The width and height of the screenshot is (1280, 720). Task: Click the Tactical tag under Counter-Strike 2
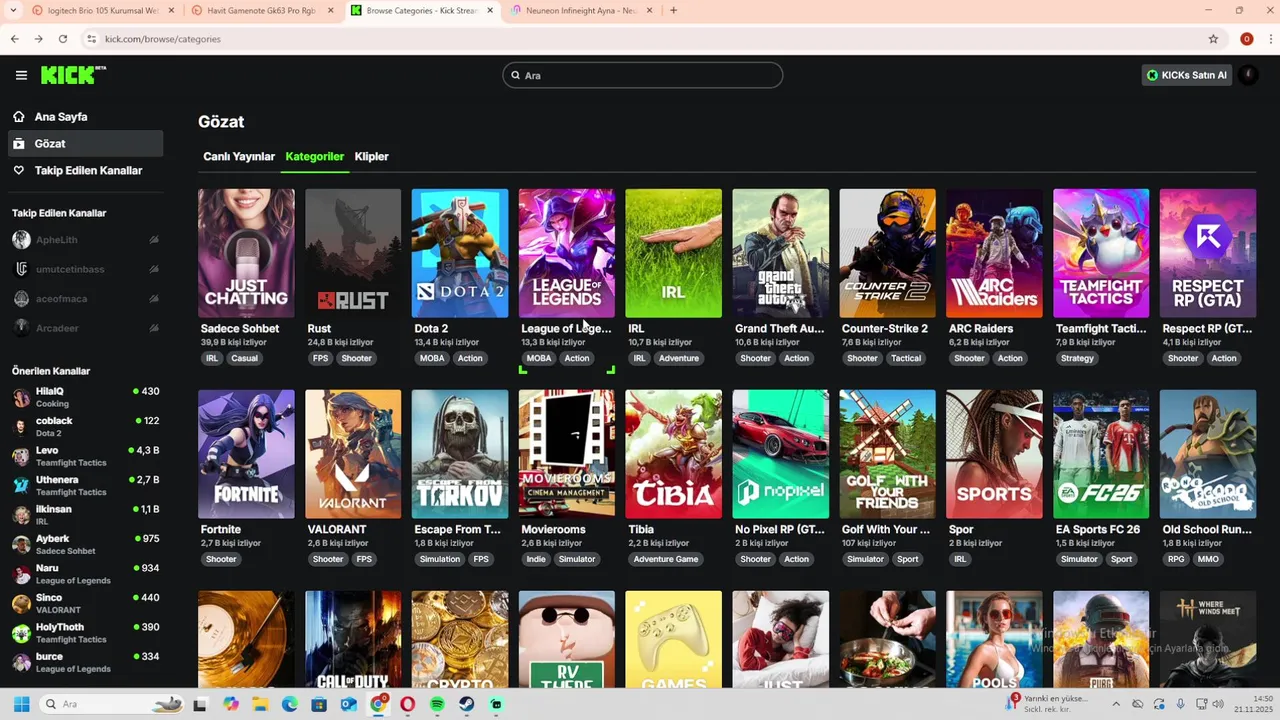[906, 358]
